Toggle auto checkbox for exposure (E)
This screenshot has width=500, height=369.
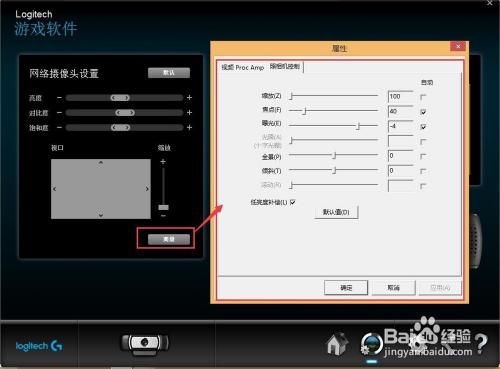[x=423, y=127]
